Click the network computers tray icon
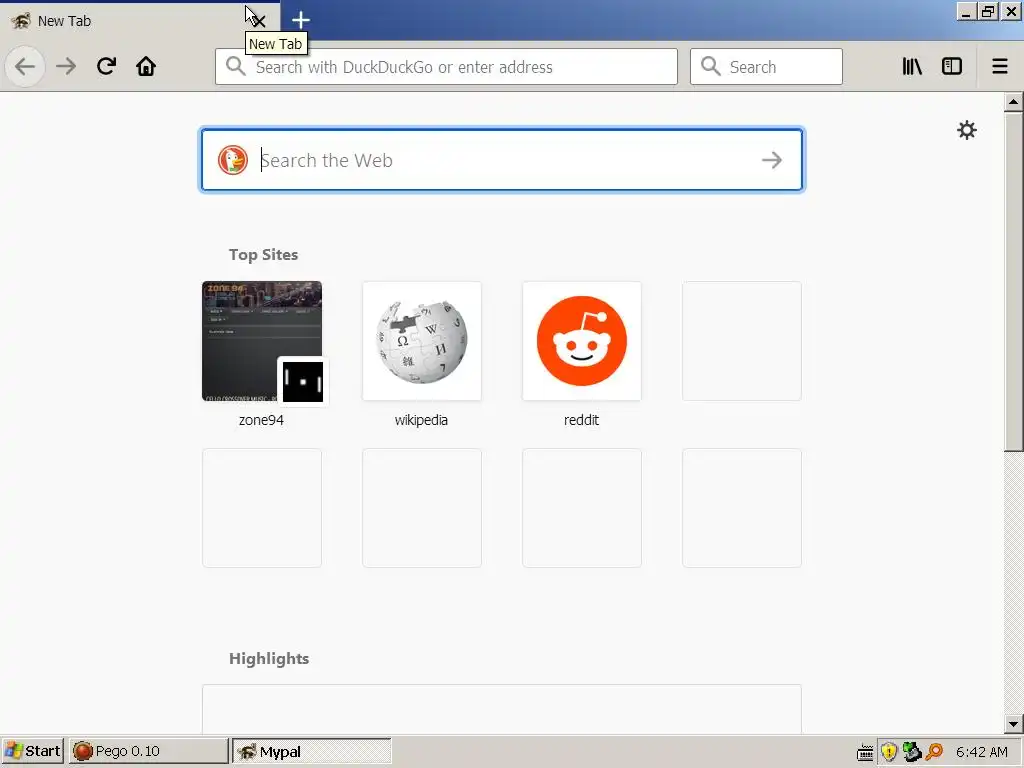 coord(912,752)
